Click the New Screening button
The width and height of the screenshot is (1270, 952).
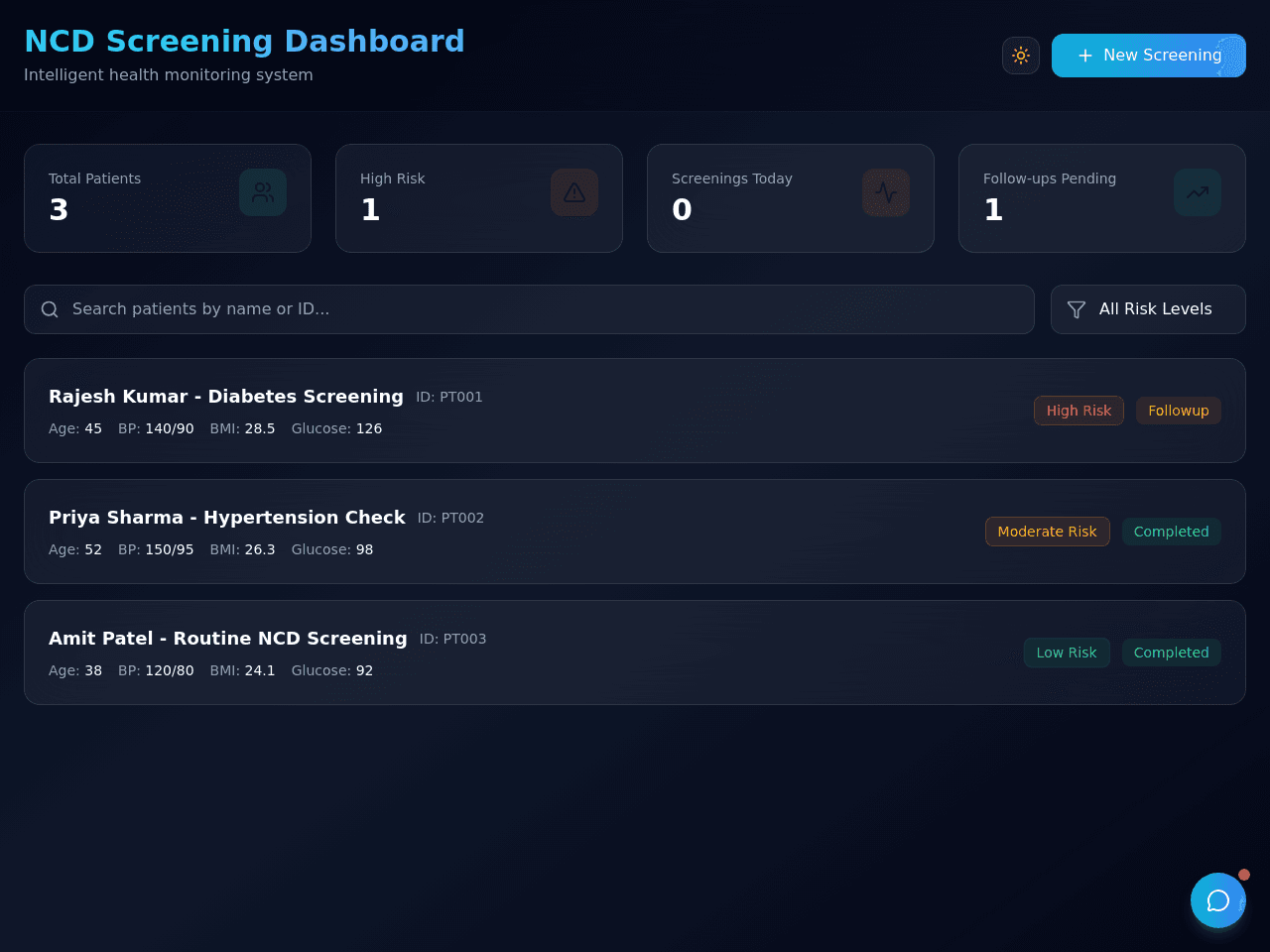(x=1148, y=56)
